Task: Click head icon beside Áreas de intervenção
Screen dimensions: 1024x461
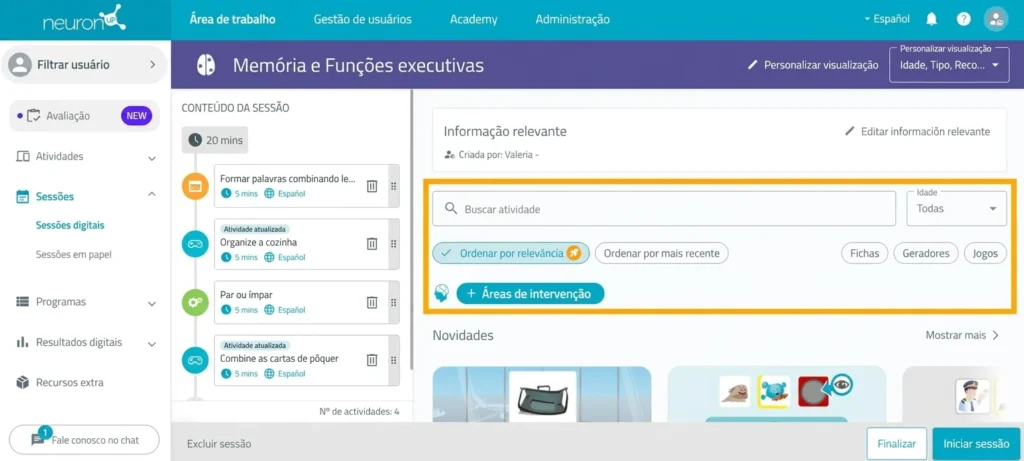Action: (x=441, y=294)
